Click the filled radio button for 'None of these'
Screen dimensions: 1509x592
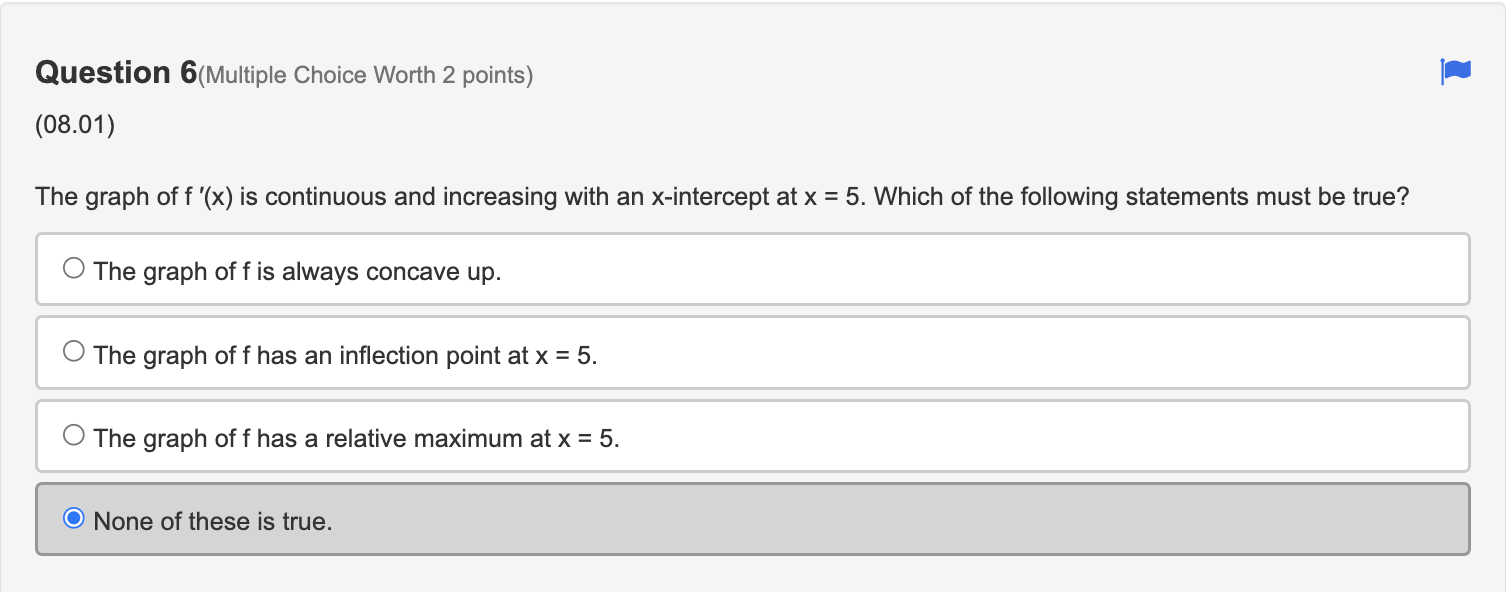point(72,517)
